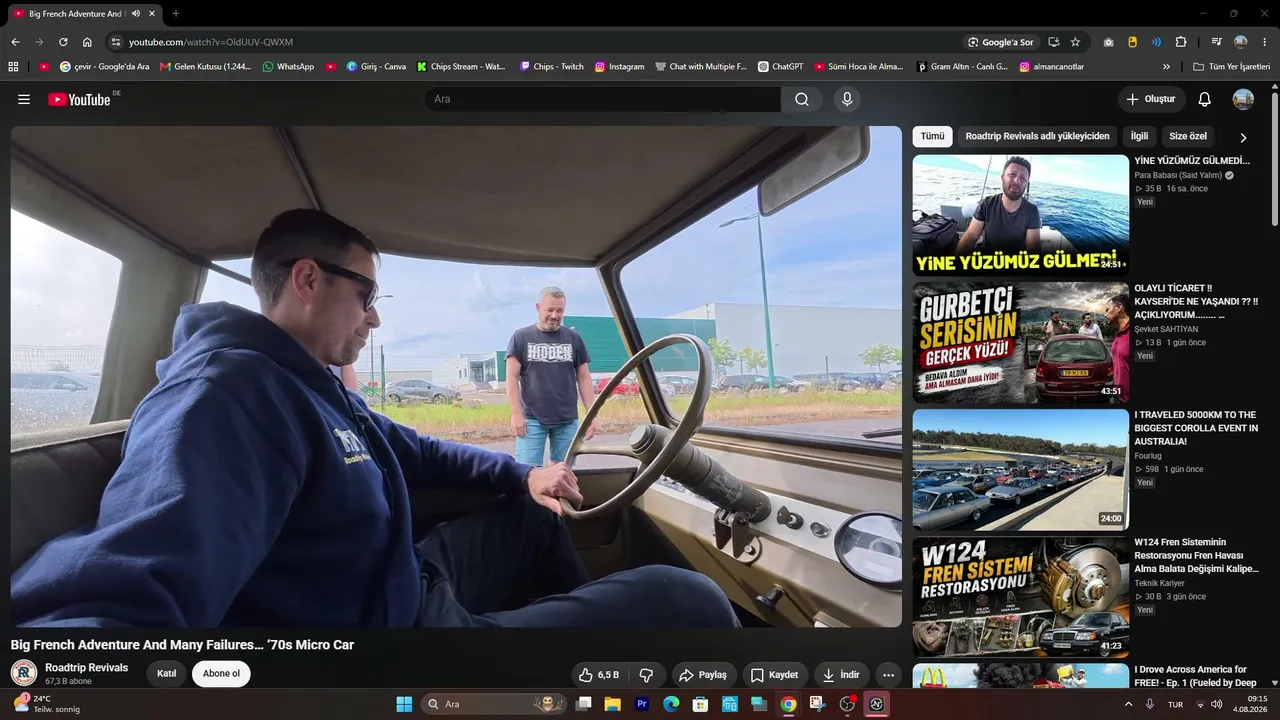Open the YouTube account avatar menu

click(x=1243, y=99)
